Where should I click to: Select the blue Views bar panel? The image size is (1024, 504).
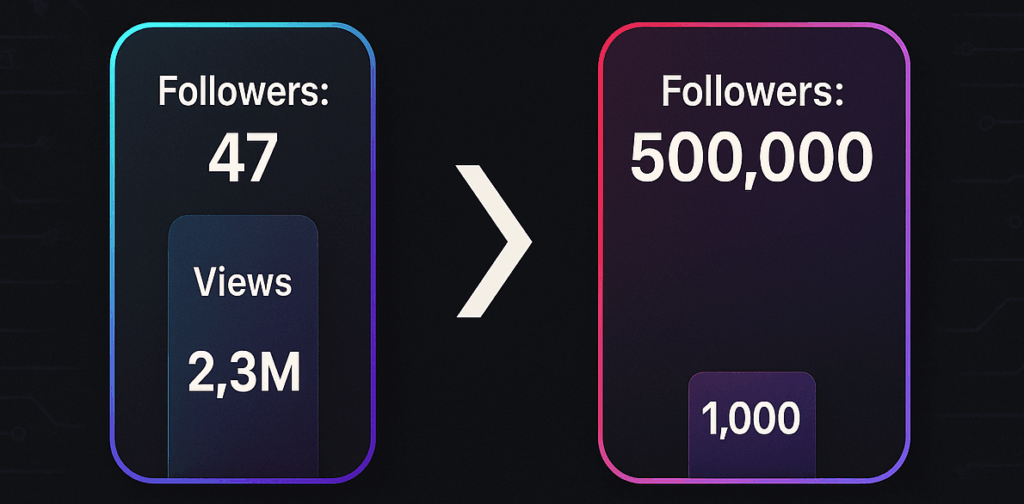click(243, 347)
